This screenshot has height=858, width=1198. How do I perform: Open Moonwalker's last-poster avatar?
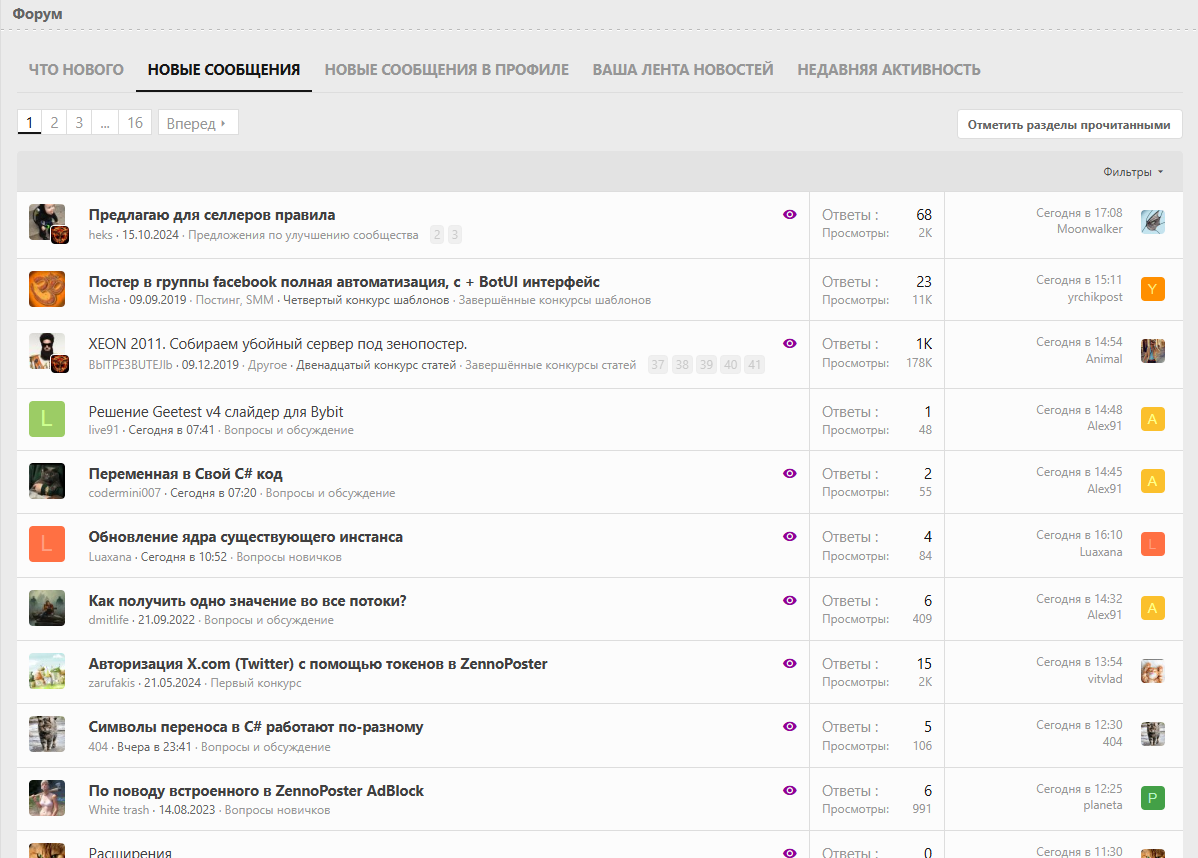(x=1153, y=222)
